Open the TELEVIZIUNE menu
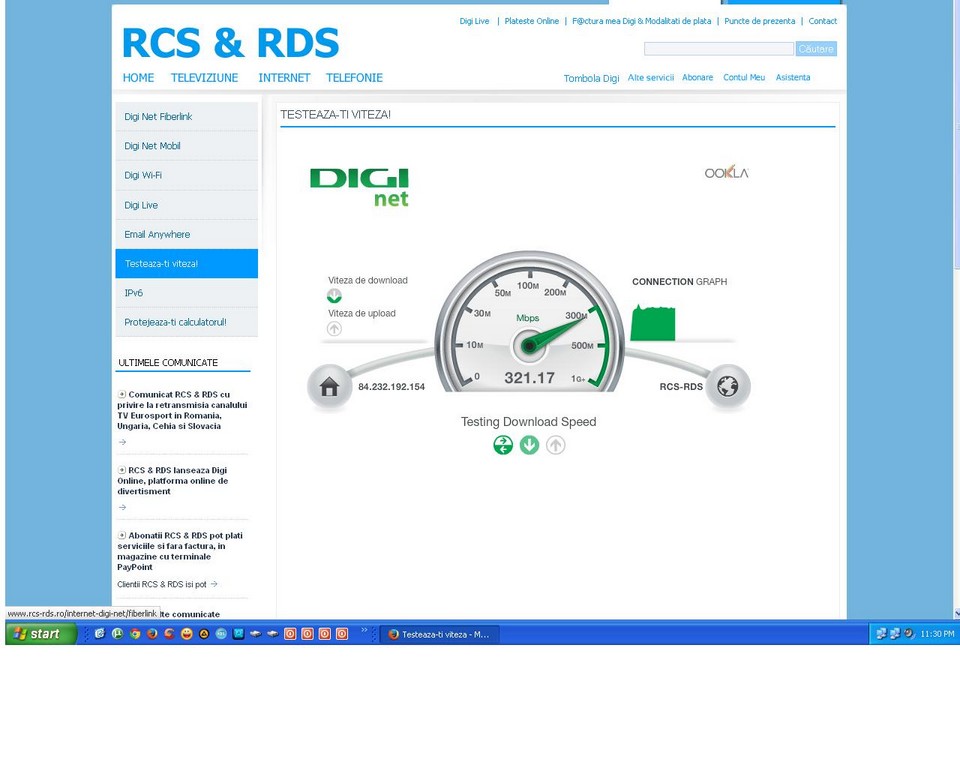960x768 pixels. [204, 78]
